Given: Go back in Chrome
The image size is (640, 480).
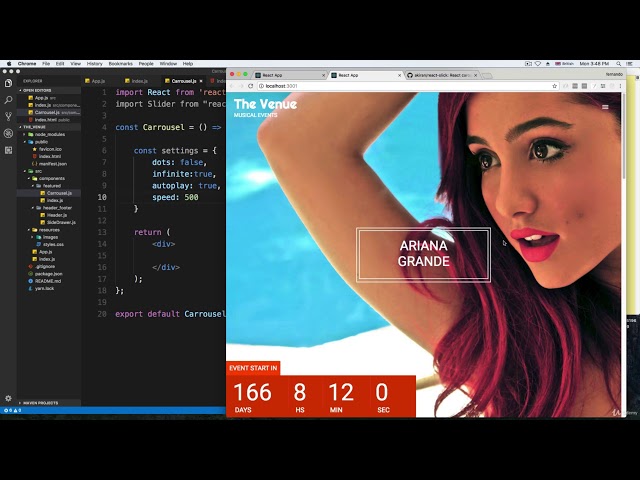Looking at the screenshot, I should point(232,86).
